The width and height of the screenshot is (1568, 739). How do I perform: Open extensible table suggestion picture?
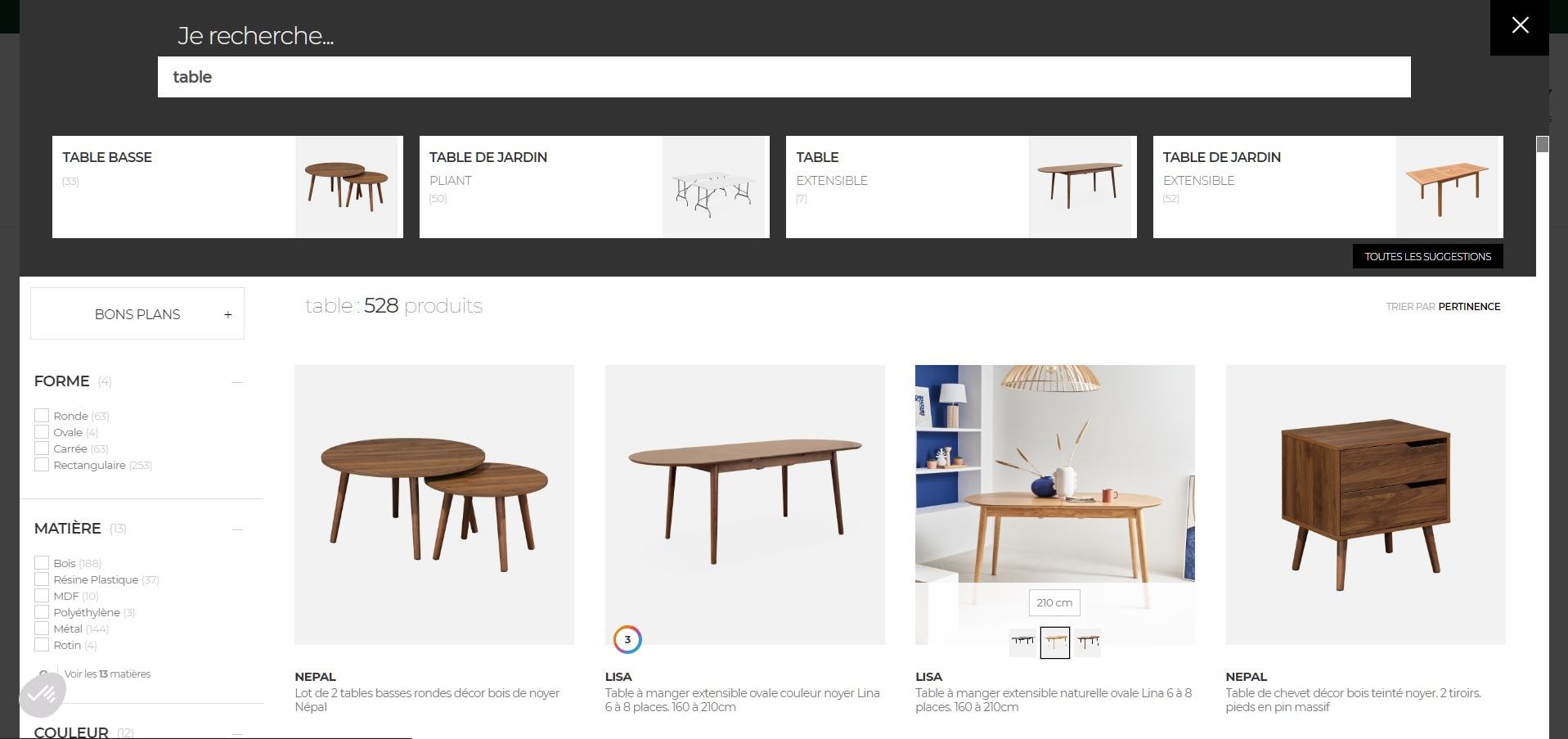1080,187
